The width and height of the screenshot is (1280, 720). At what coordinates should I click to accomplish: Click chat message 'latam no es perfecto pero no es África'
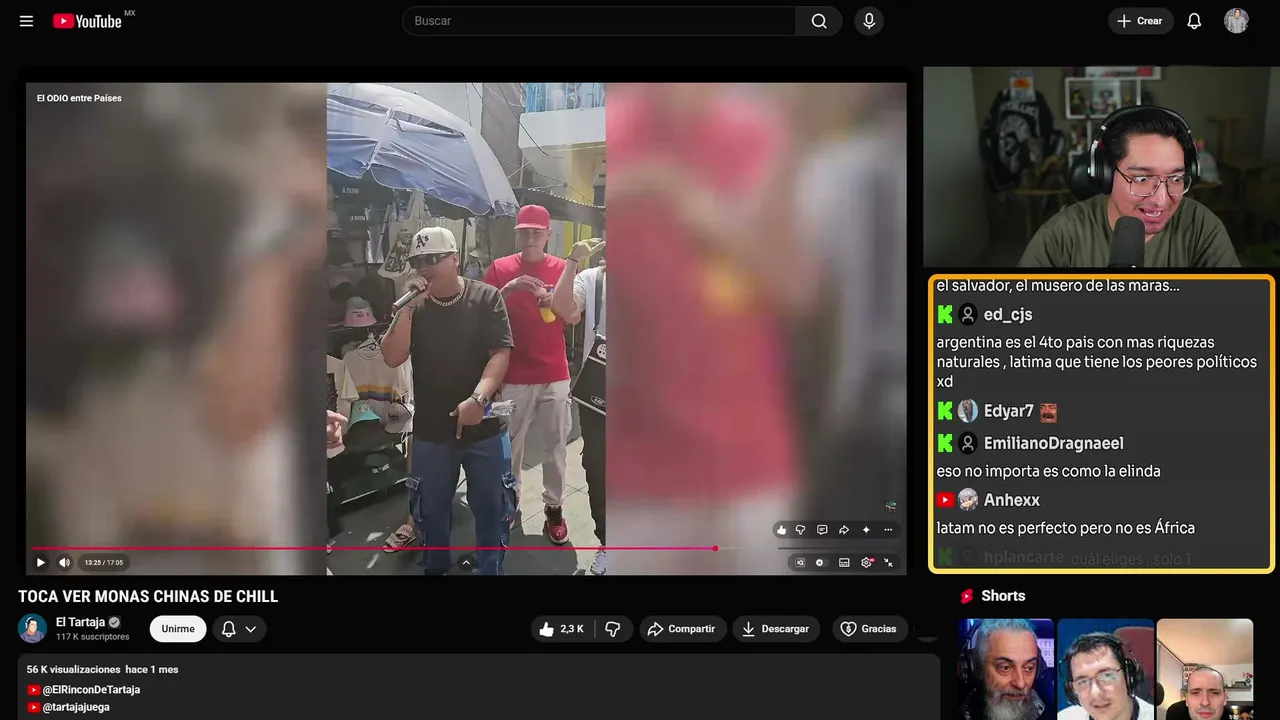coord(1066,528)
